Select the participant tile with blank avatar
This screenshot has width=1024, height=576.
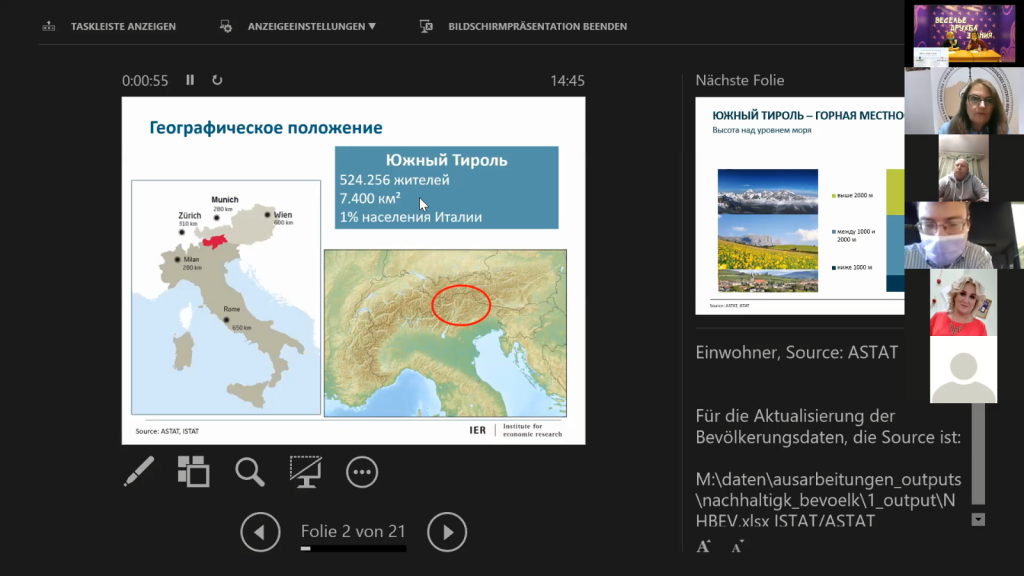click(963, 370)
